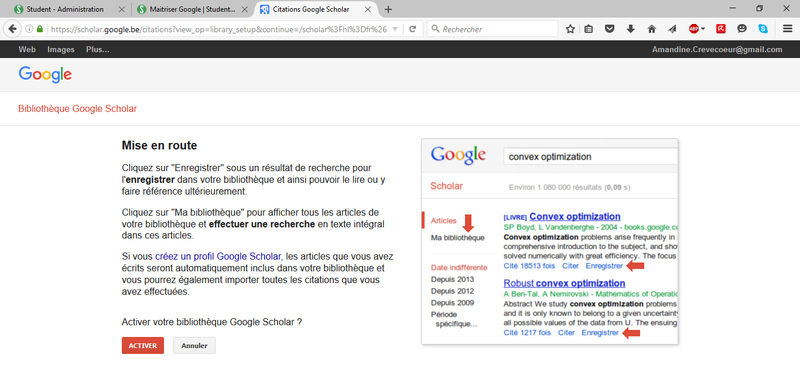Click the red extension icon next to ABP
Viewport: 800px width, 385px height.
click(721, 29)
